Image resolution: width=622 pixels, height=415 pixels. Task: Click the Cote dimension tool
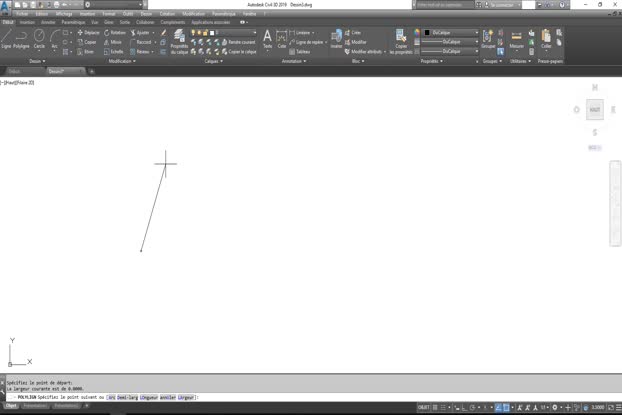[x=282, y=39]
